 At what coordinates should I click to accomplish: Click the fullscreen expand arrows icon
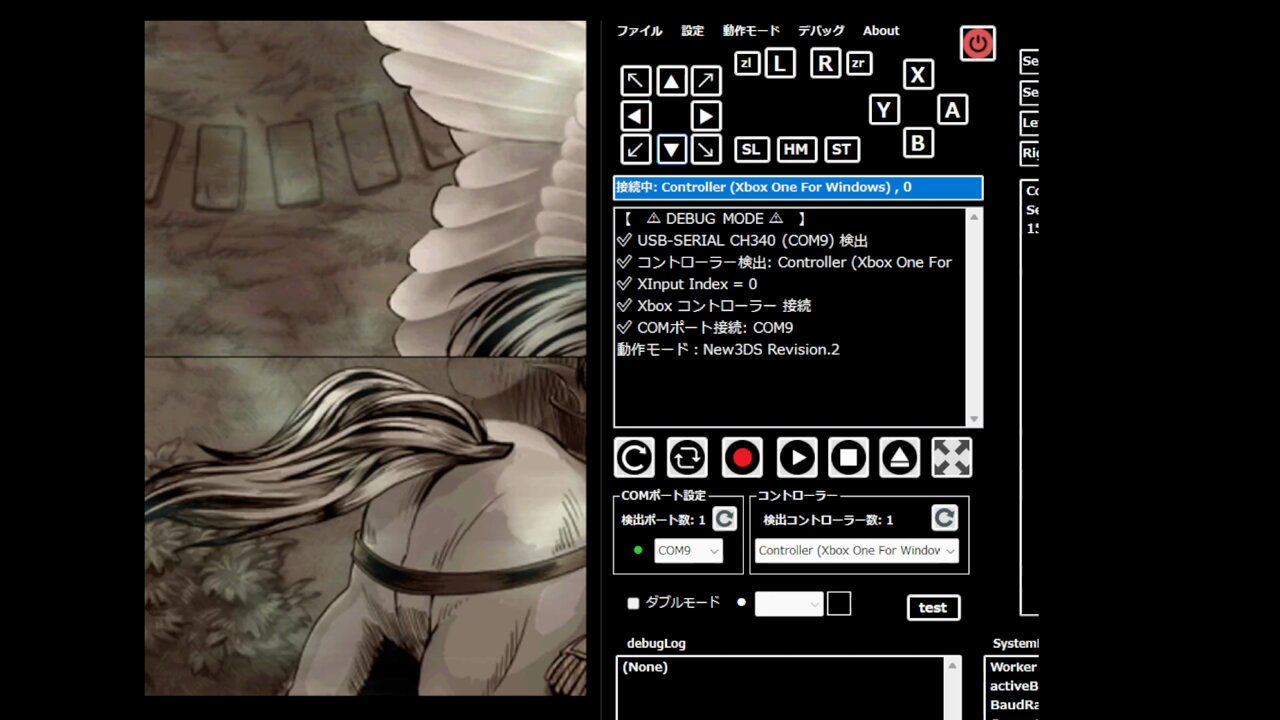(952, 458)
